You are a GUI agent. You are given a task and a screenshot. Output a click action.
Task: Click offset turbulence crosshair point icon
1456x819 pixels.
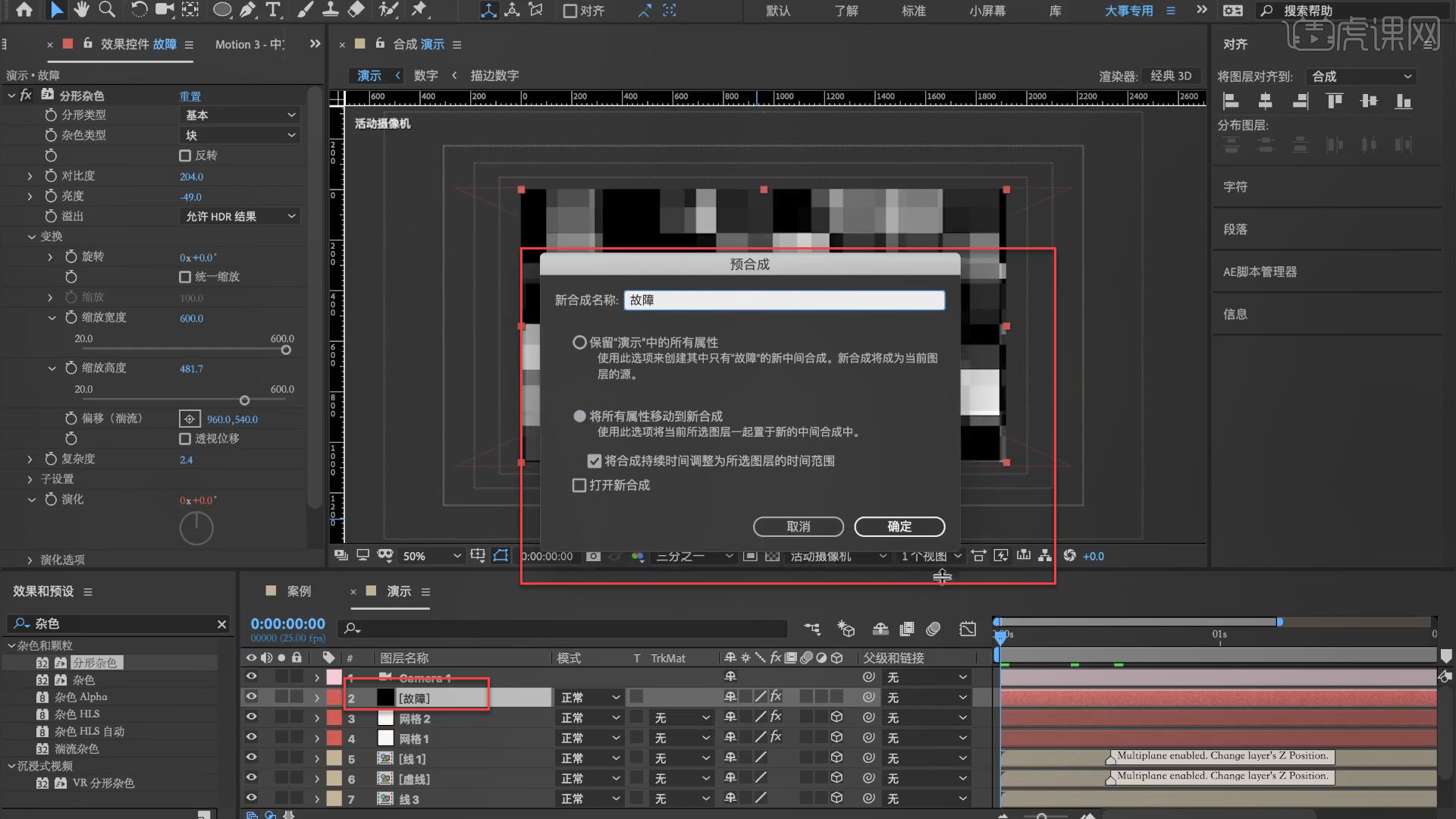[190, 419]
